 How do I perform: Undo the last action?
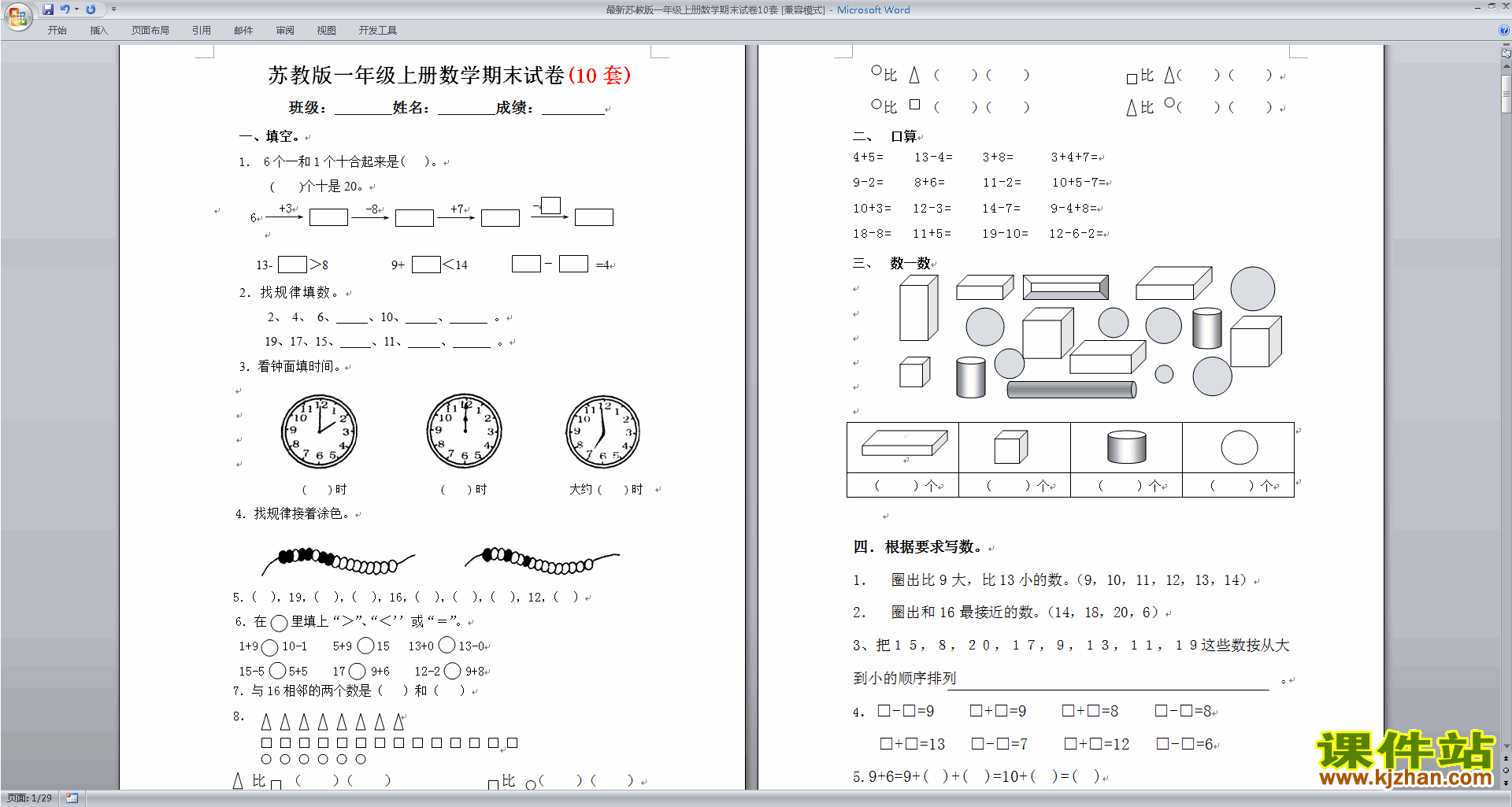click(x=65, y=9)
